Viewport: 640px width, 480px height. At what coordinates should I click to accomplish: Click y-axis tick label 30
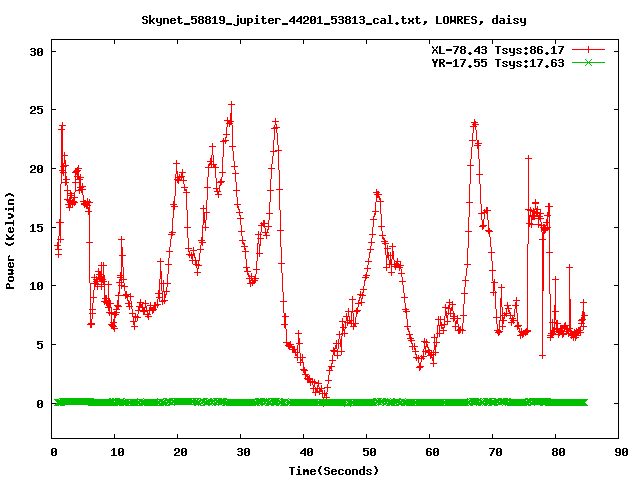[36, 52]
